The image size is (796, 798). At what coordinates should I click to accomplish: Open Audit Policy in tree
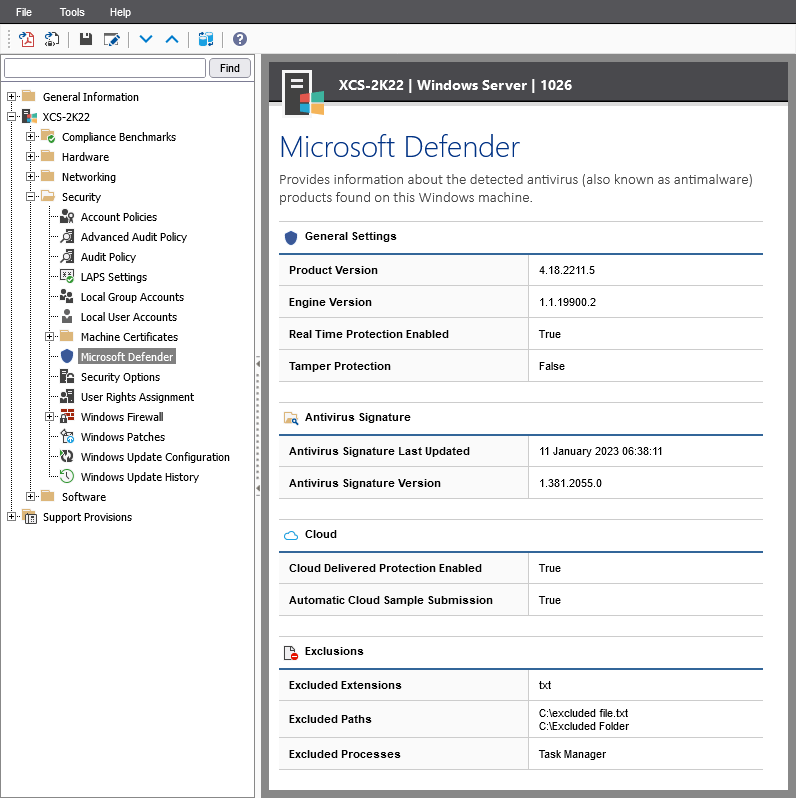(x=108, y=256)
